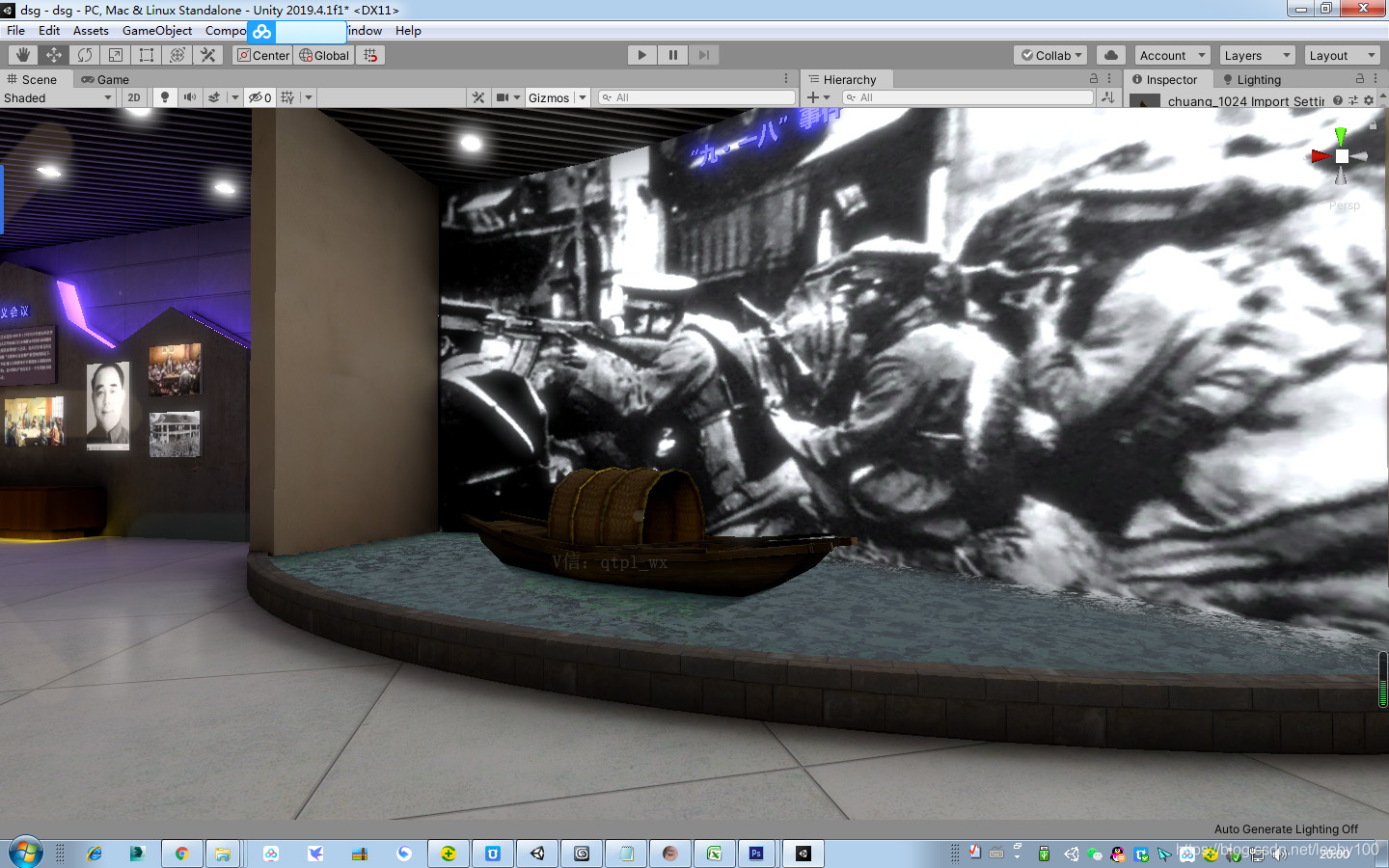The image size is (1389, 868).
Task: Open the Help menu
Action: tap(408, 31)
